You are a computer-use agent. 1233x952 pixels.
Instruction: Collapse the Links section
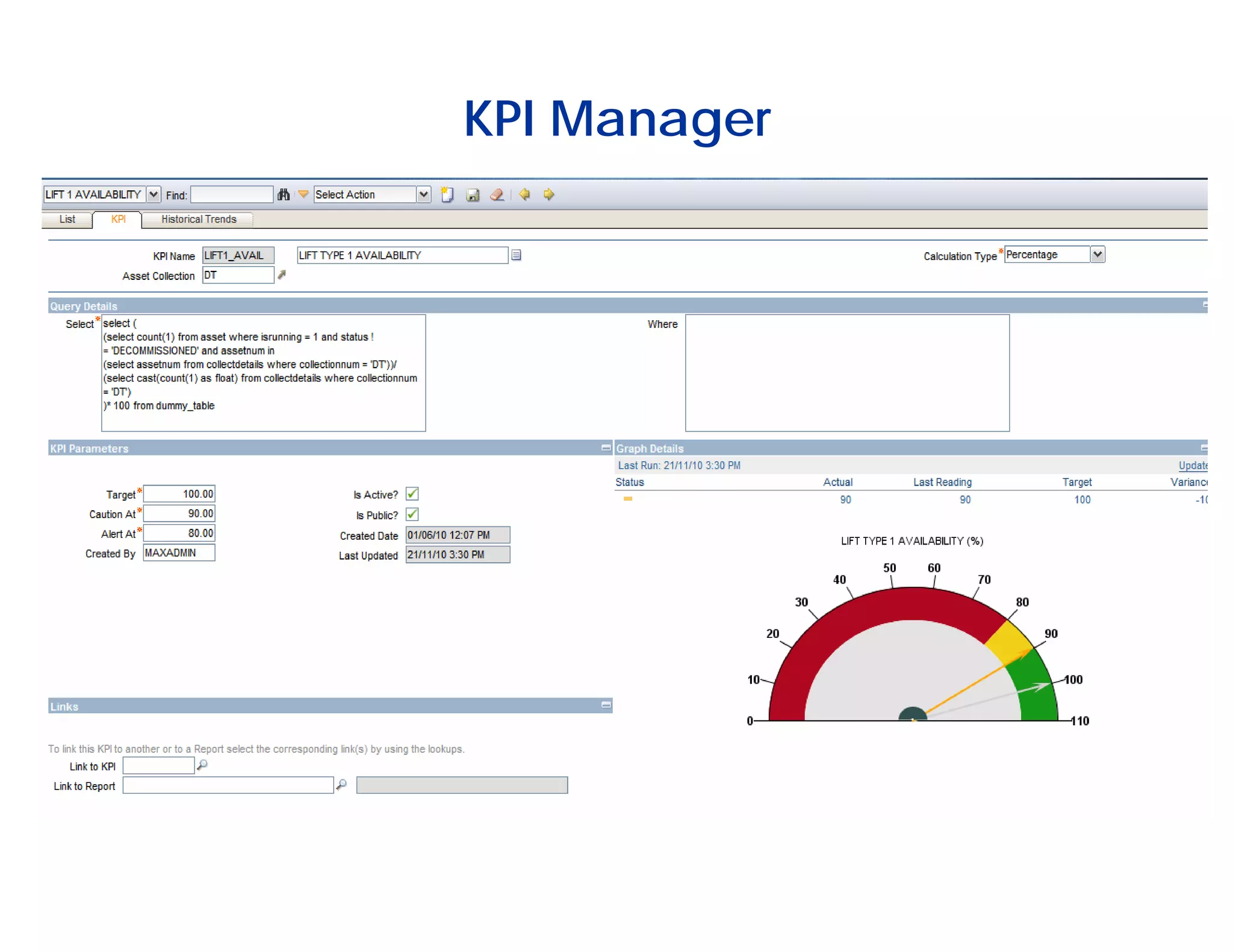coord(606,705)
